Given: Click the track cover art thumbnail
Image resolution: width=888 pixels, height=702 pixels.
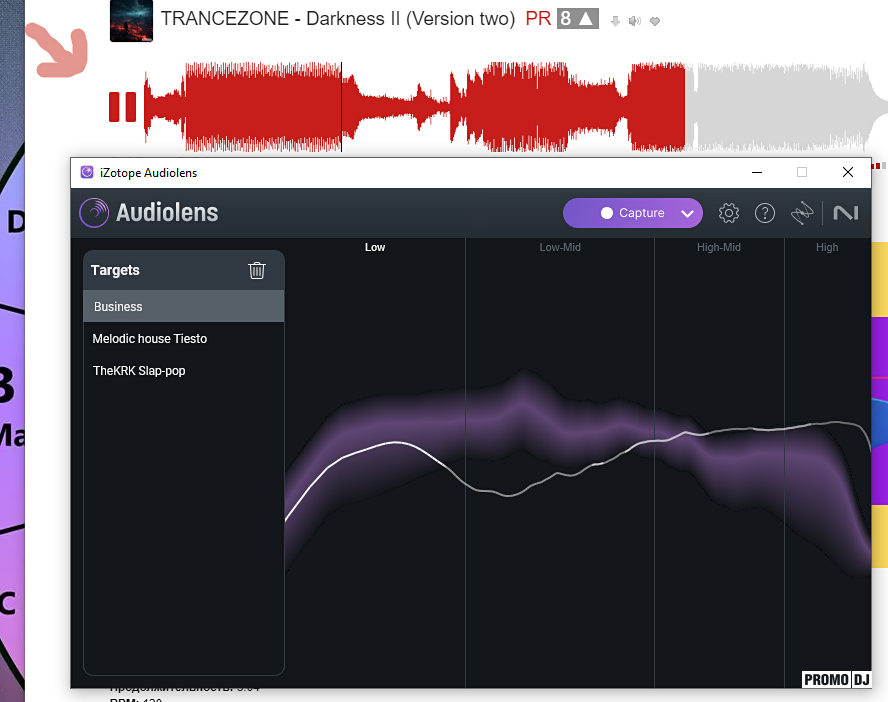Looking at the screenshot, I should click(131, 21).
